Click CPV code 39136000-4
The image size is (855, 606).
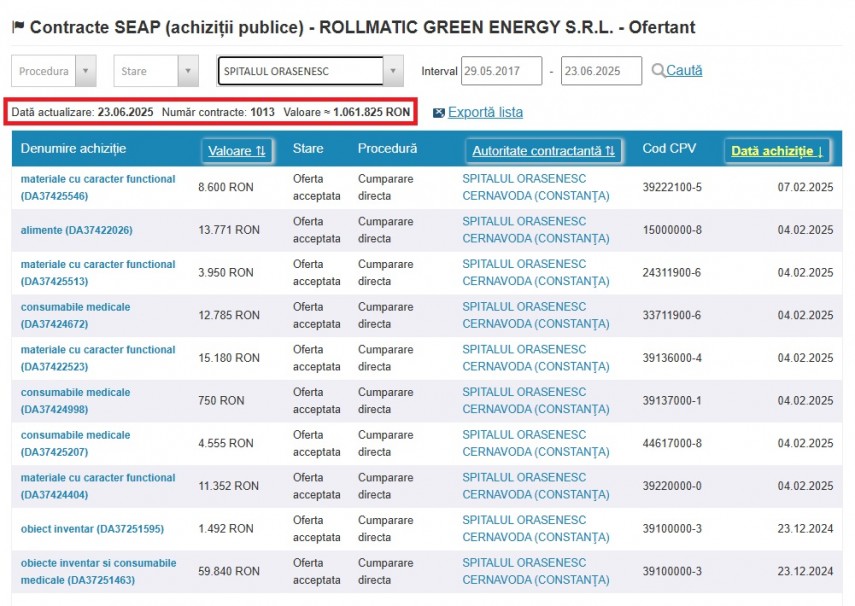(x=672, y=358)
